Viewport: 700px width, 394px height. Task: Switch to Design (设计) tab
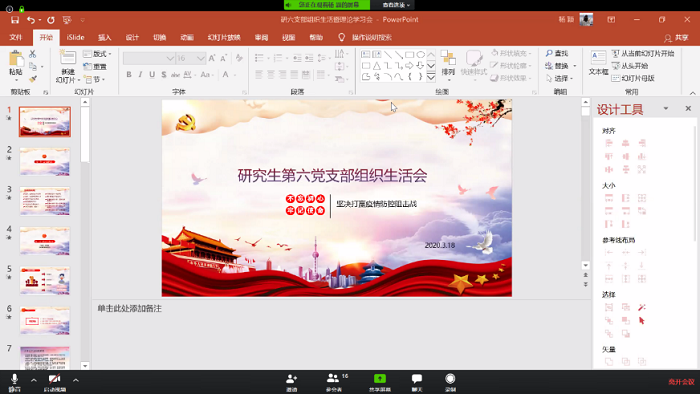coord(132,37)
